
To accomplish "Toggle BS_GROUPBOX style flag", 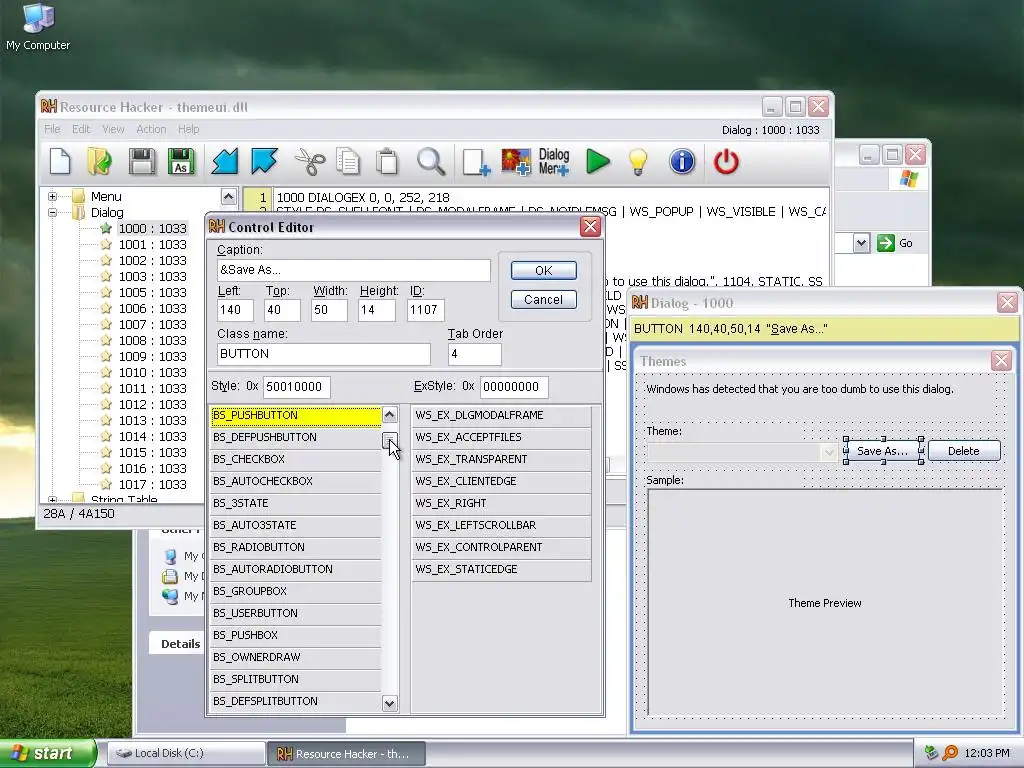I will click(296, 591).
